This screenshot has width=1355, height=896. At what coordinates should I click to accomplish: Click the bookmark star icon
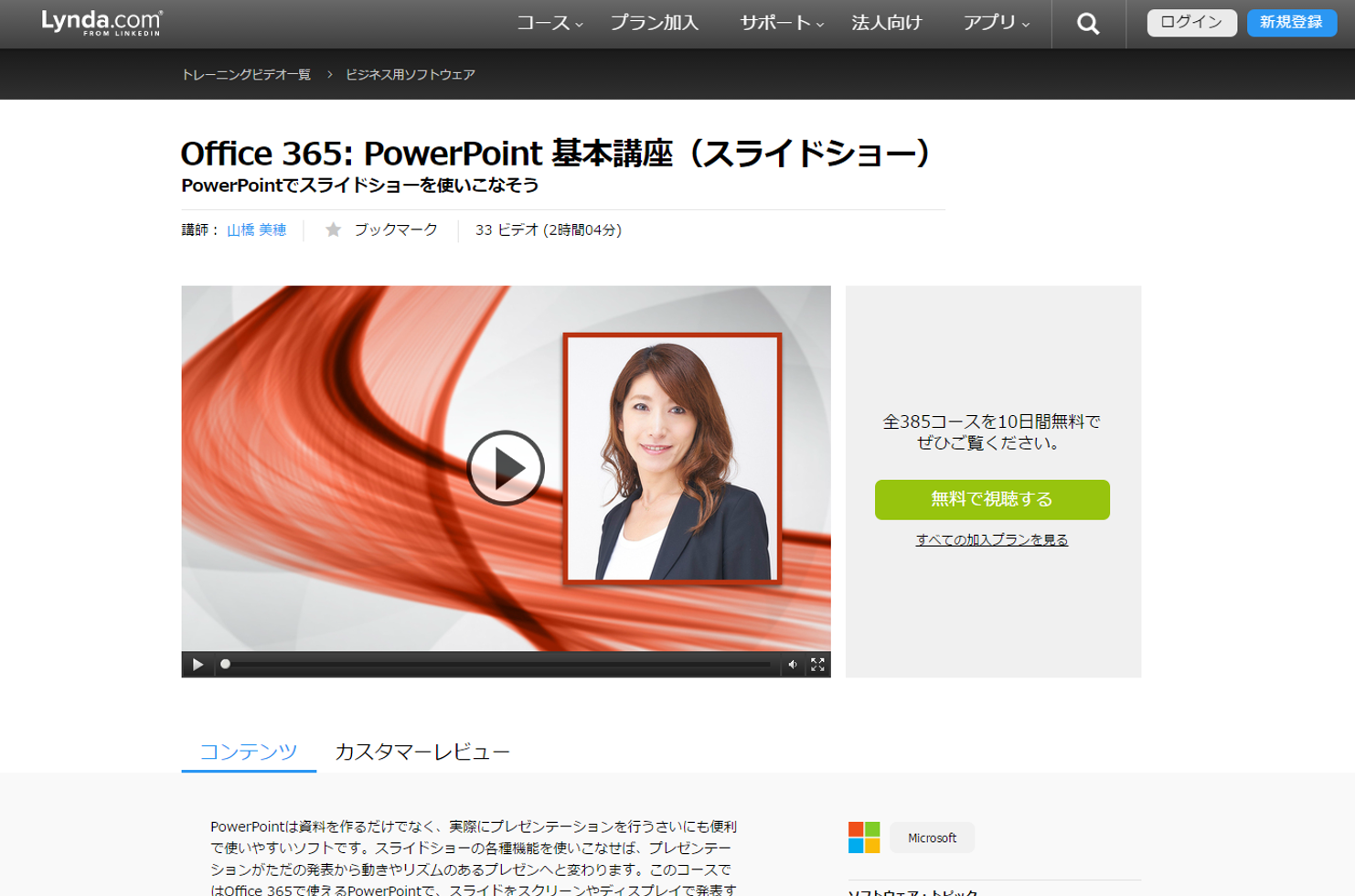[x=334, y=229]
